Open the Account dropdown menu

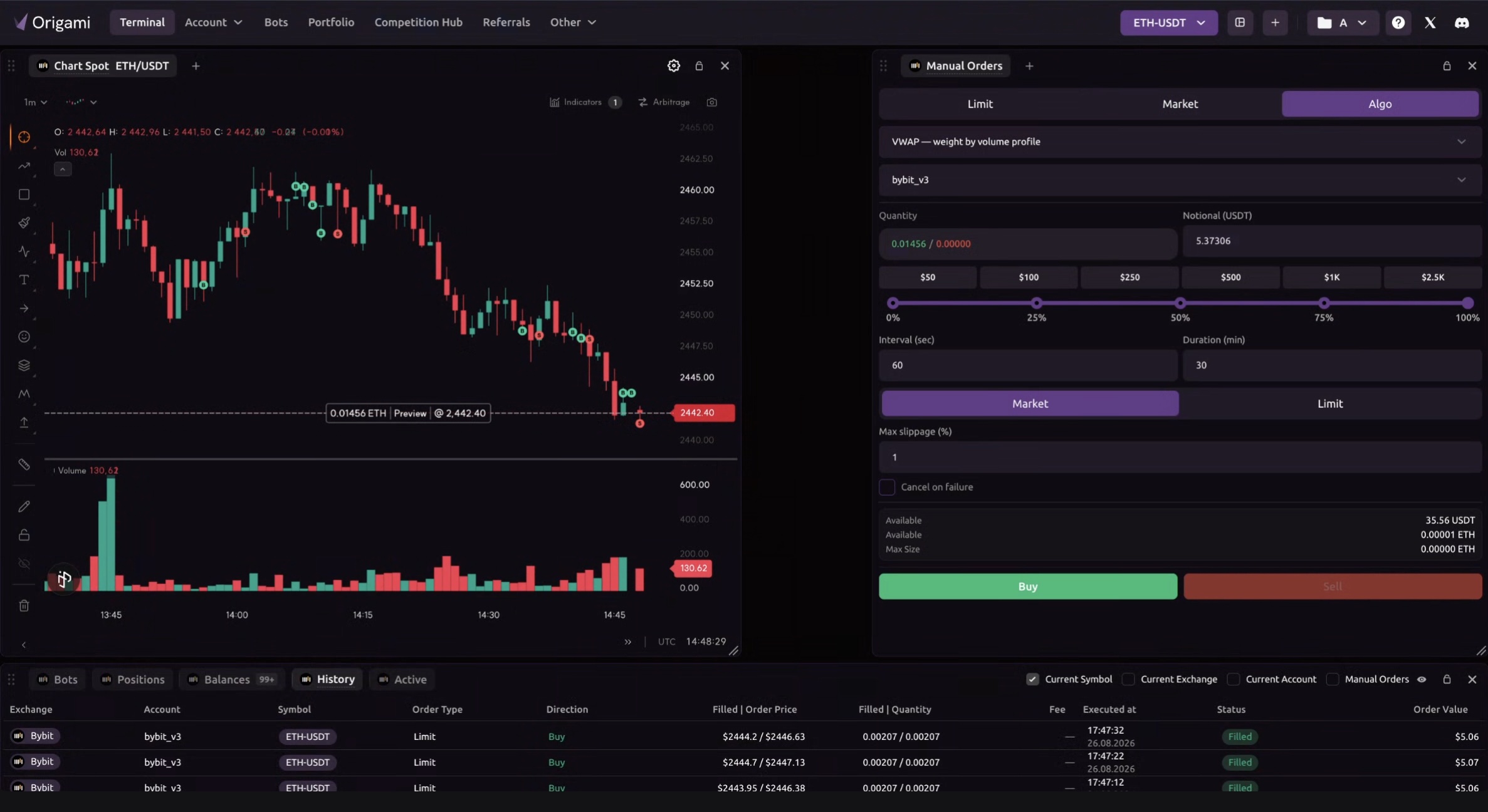coord(213,23)
